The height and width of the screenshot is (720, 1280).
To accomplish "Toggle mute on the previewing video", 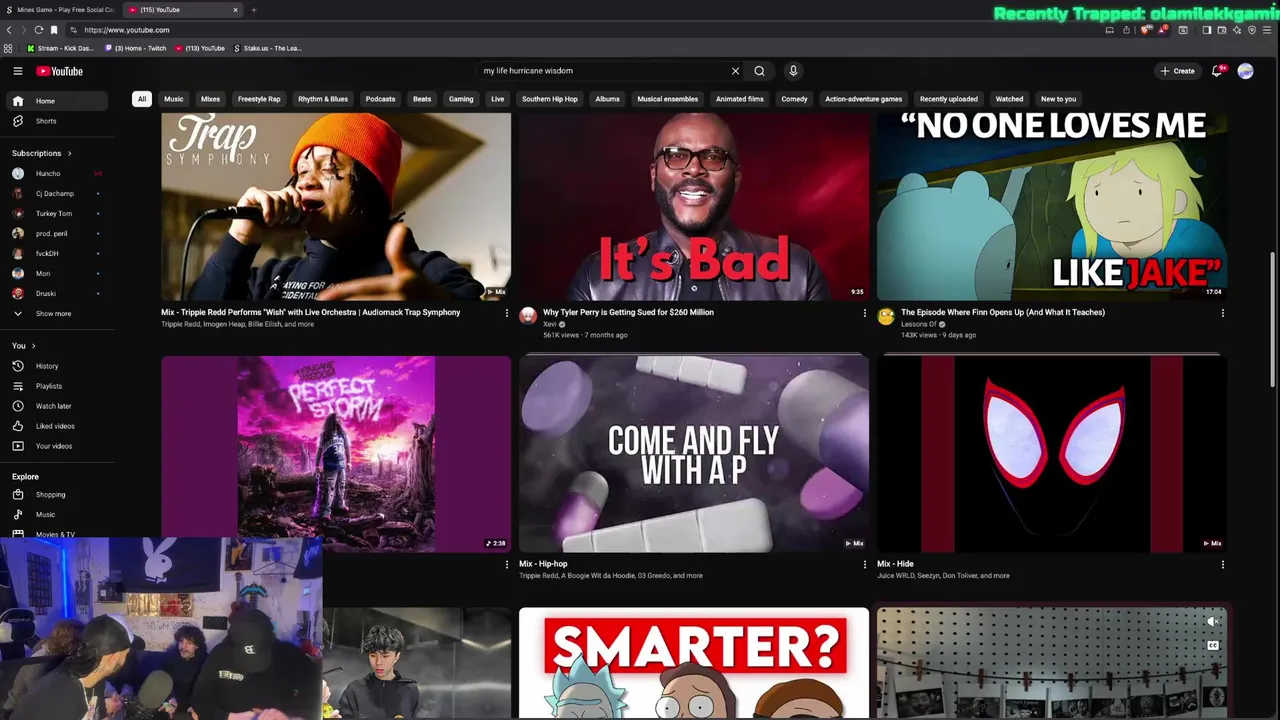I will [1213, 622].
